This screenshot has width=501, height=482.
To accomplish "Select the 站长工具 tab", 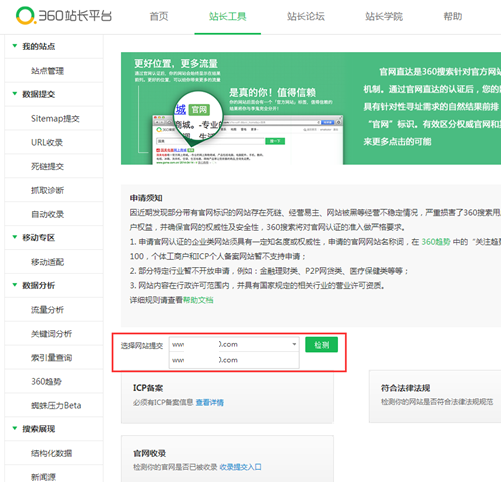I will [x=228, y=16].
